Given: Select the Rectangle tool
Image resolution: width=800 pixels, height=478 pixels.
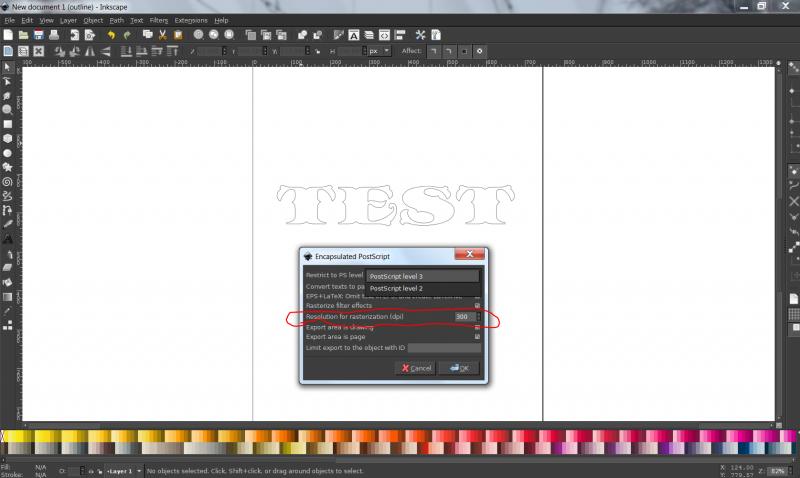Looking at the screenshot, I should pos(7,124).
